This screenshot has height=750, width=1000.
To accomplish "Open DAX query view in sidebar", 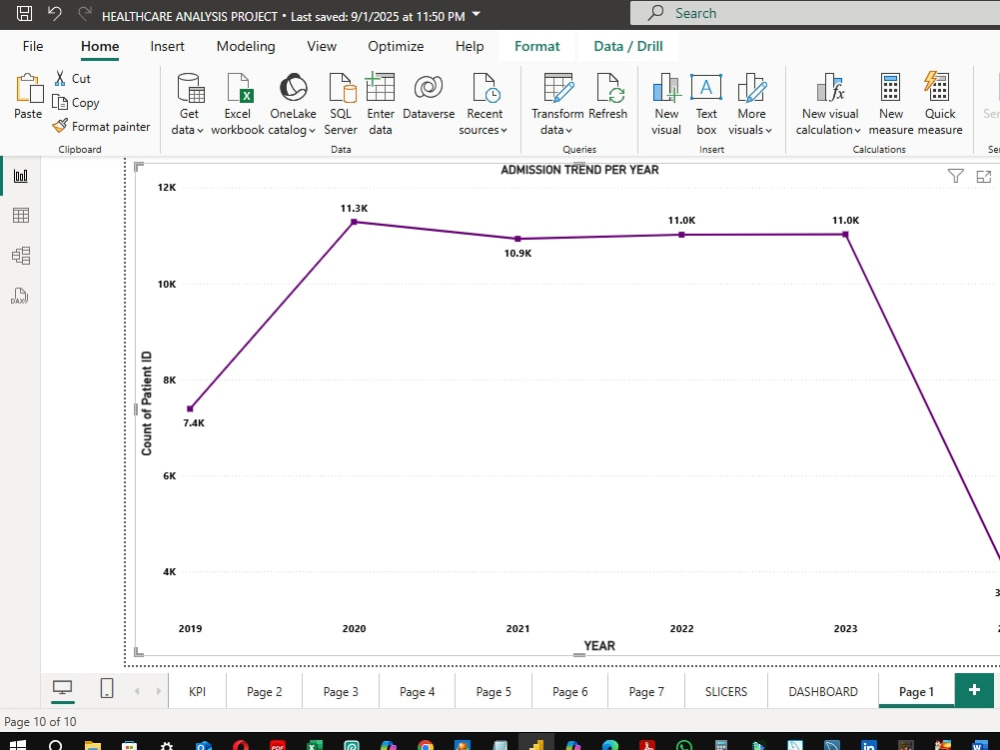I will tap(20, 296).
